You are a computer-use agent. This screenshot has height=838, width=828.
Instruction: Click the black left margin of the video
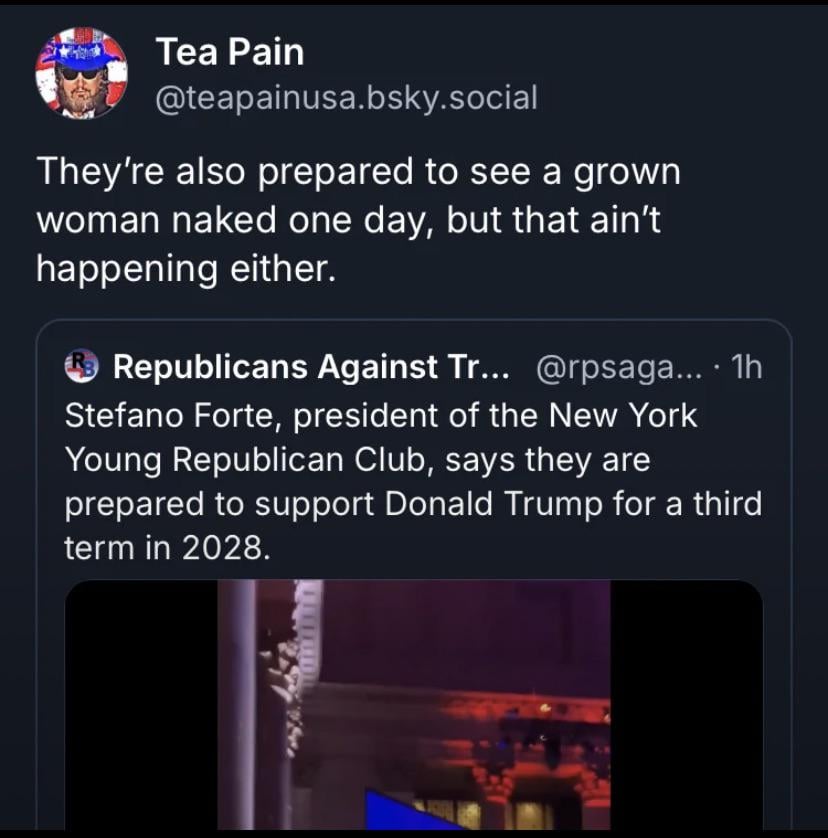tap(140, 704)
